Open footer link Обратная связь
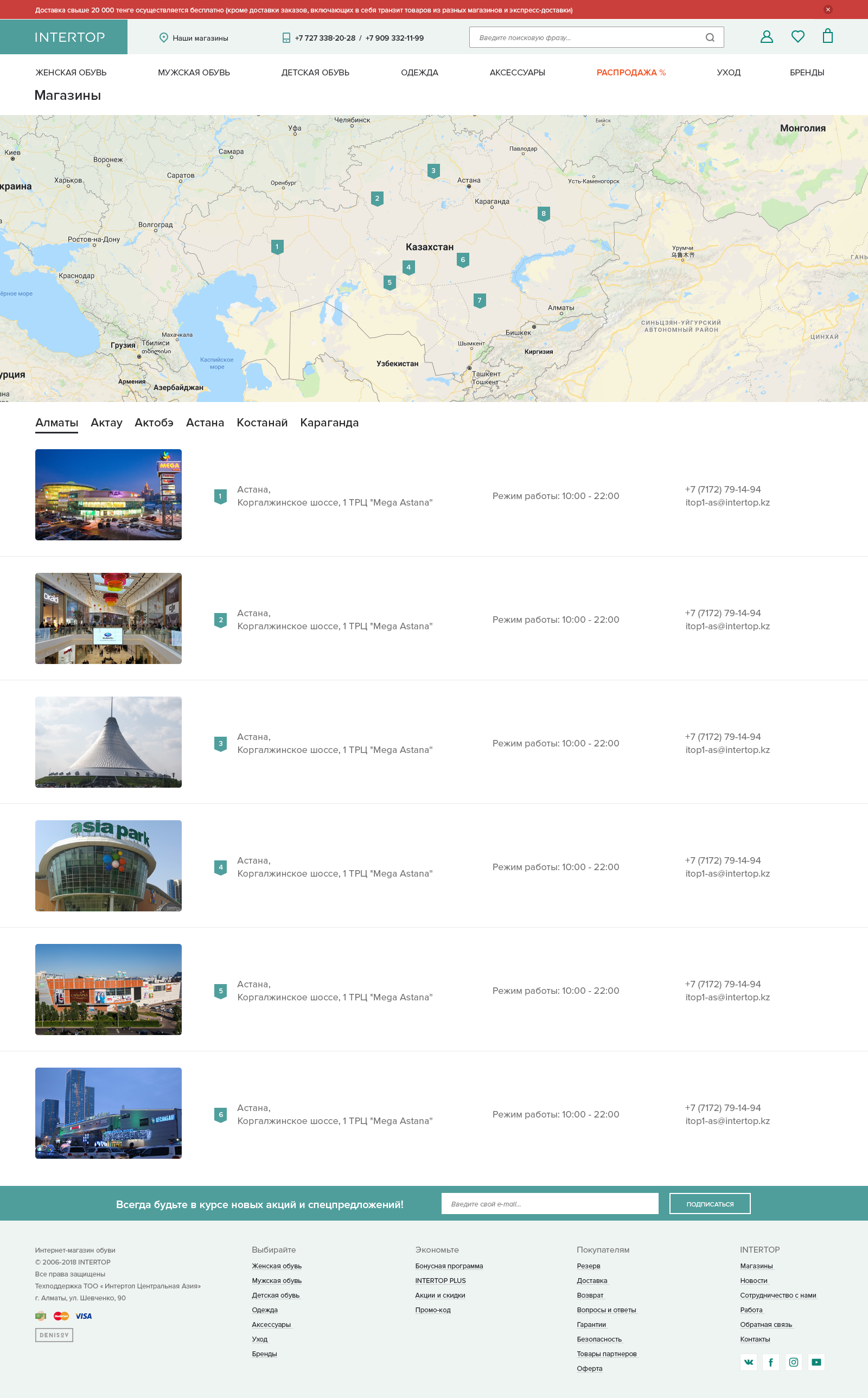Image resolution: width=868 pixels, height=1398 pixels. (766, 1325)
